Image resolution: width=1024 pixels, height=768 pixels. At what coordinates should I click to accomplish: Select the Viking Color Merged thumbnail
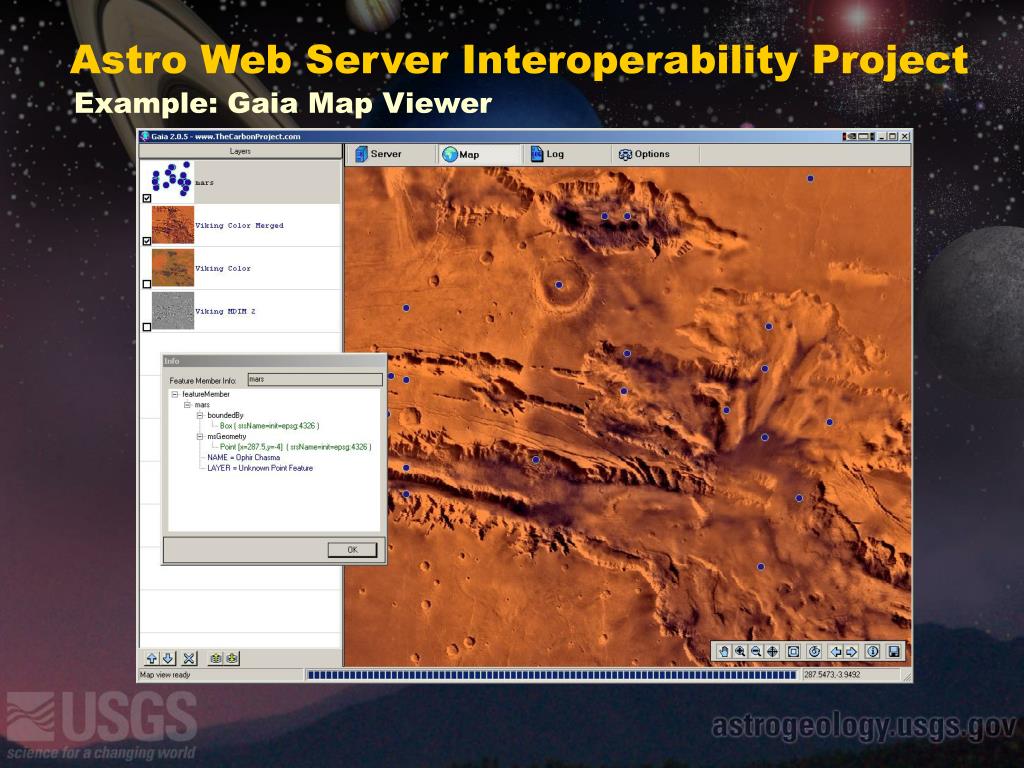click(x=173, y=225)
